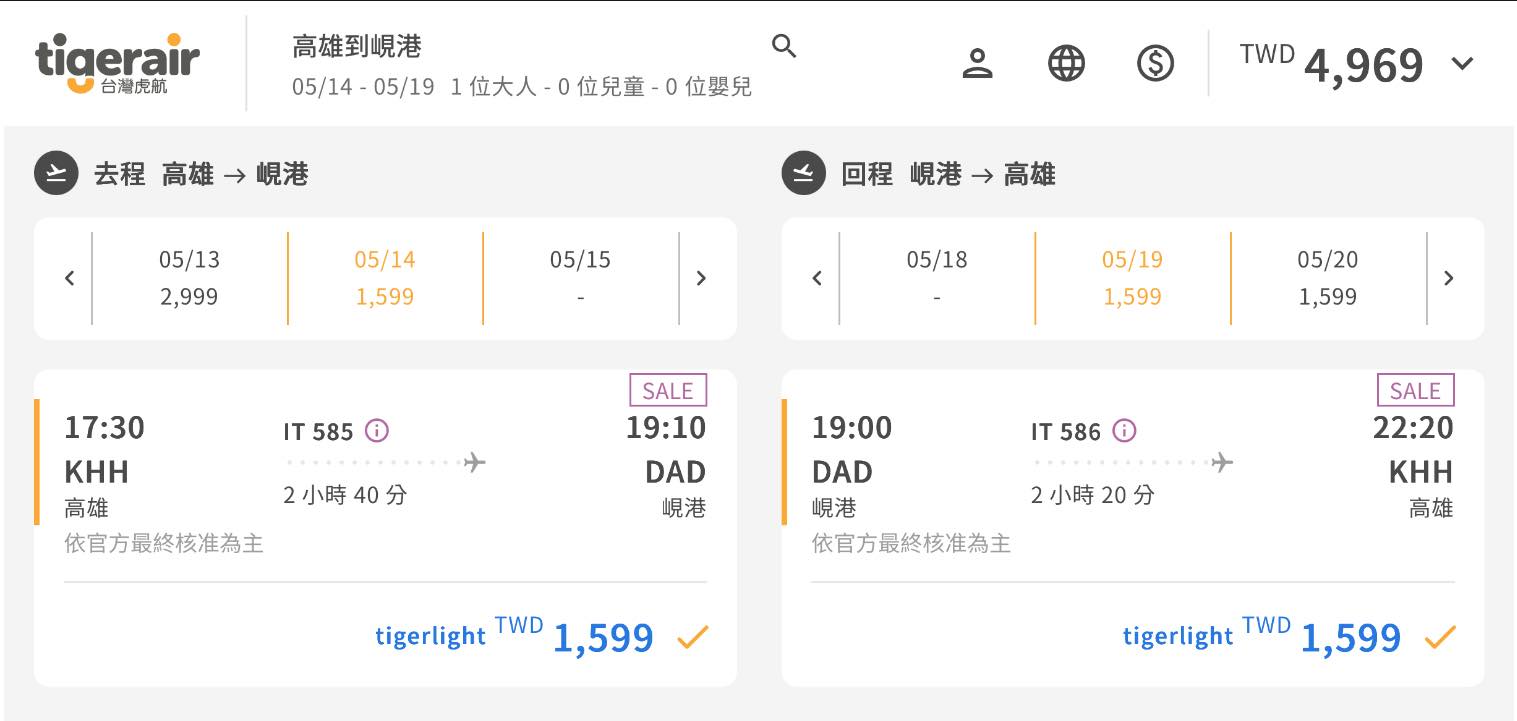Select the 05/13 outbound date tab

click(189, 278)
